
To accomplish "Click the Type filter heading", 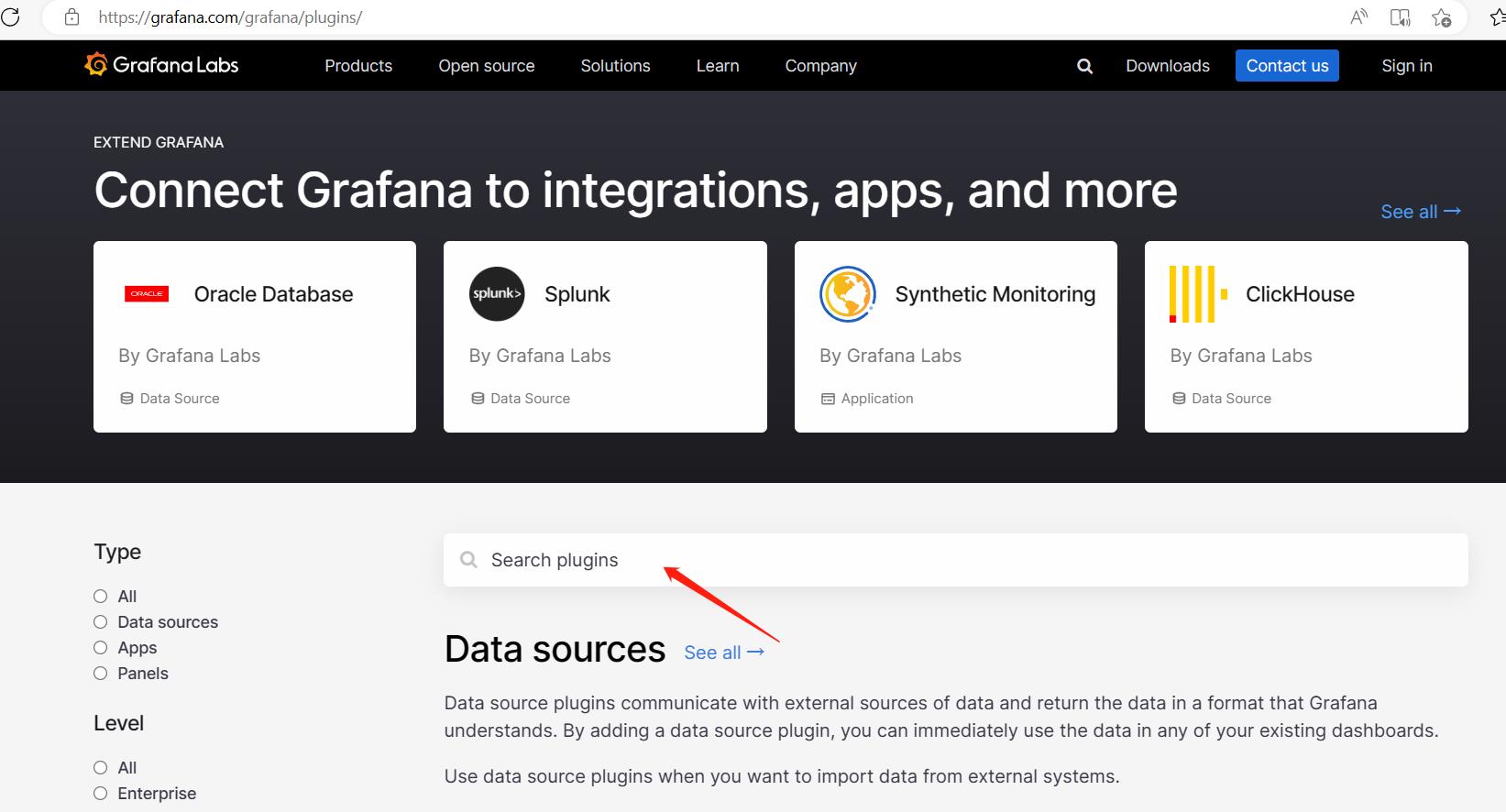I will (x=117, y=552).
